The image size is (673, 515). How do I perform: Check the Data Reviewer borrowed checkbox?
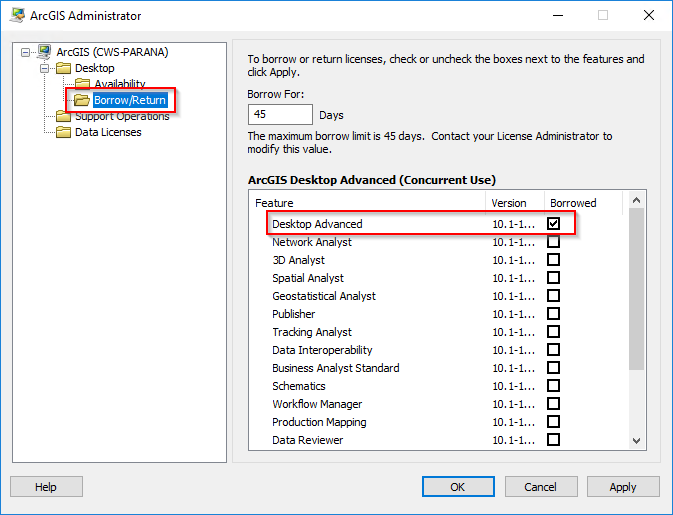tap(553, 440)
